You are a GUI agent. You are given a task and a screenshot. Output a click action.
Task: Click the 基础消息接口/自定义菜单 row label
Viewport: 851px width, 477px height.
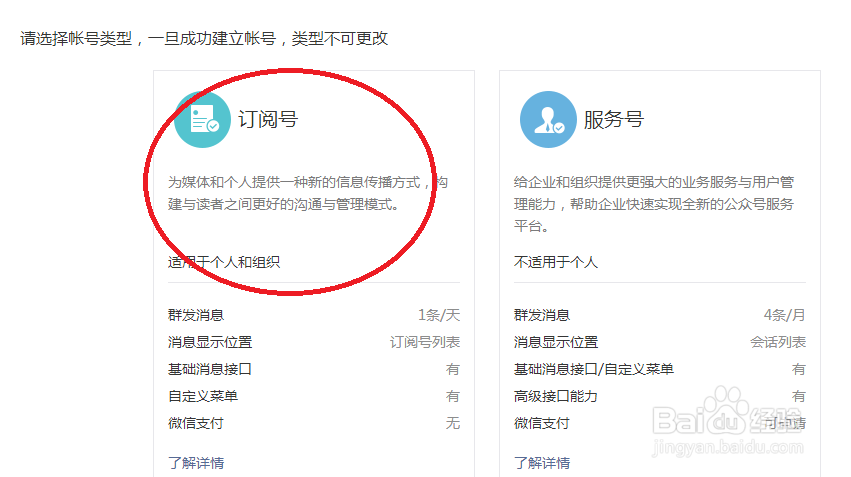coord(594,369)
